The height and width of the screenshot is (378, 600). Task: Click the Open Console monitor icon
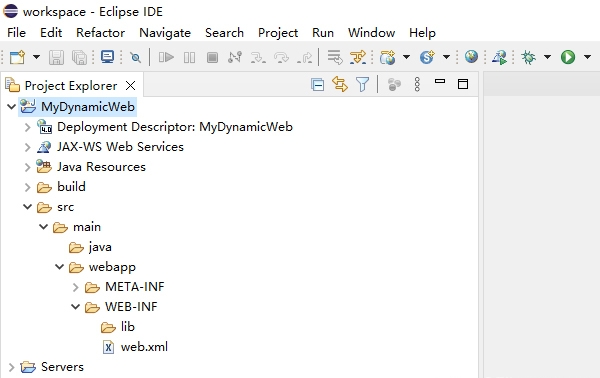click(x=107, y=57)
